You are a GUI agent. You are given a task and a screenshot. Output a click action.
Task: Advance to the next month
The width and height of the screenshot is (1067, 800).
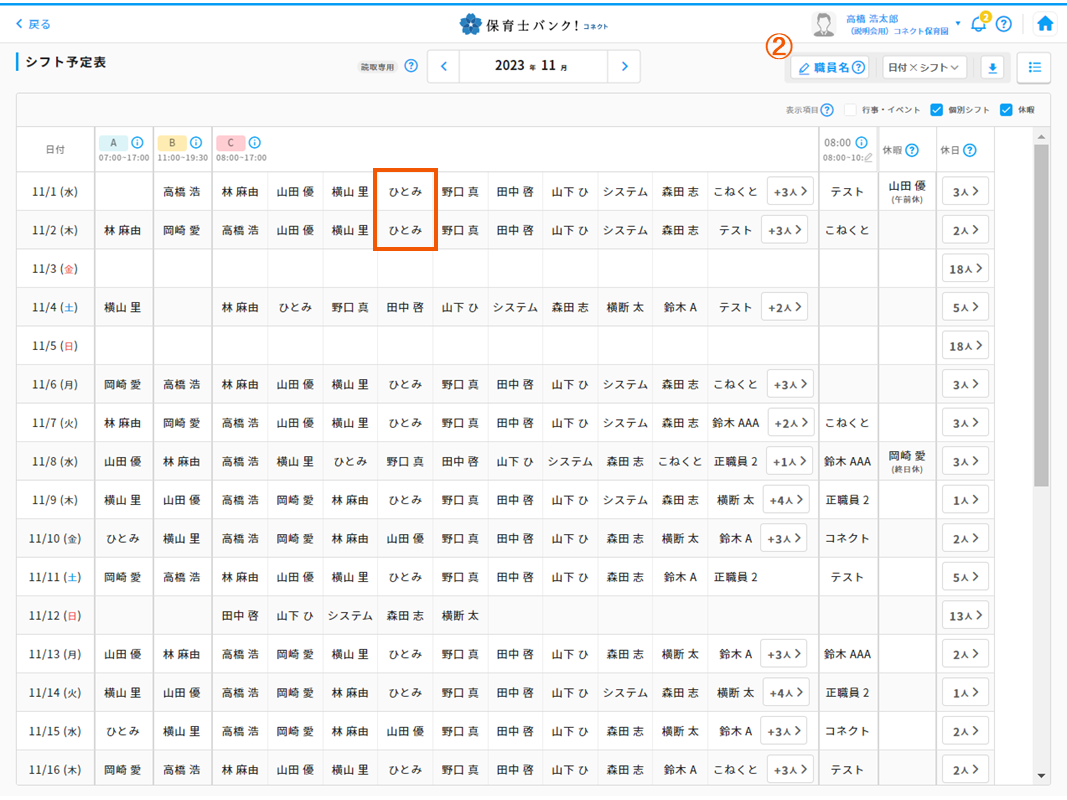click(x=624, y=67)
